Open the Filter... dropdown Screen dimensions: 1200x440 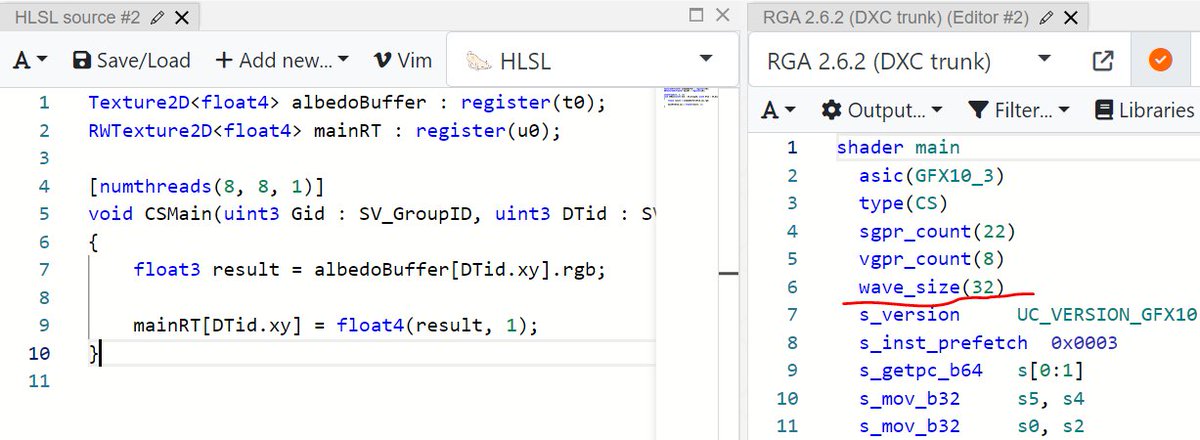point(1019,110)
